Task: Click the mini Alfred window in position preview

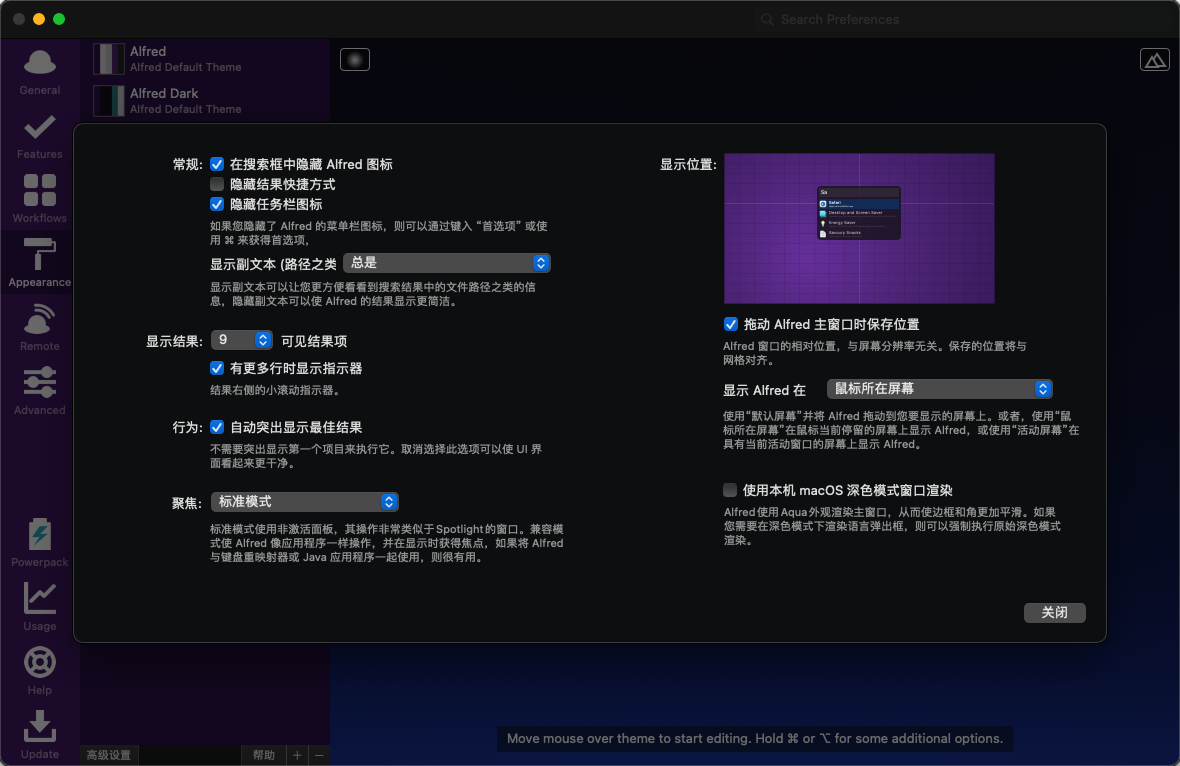Action: (x=859, y=213)
